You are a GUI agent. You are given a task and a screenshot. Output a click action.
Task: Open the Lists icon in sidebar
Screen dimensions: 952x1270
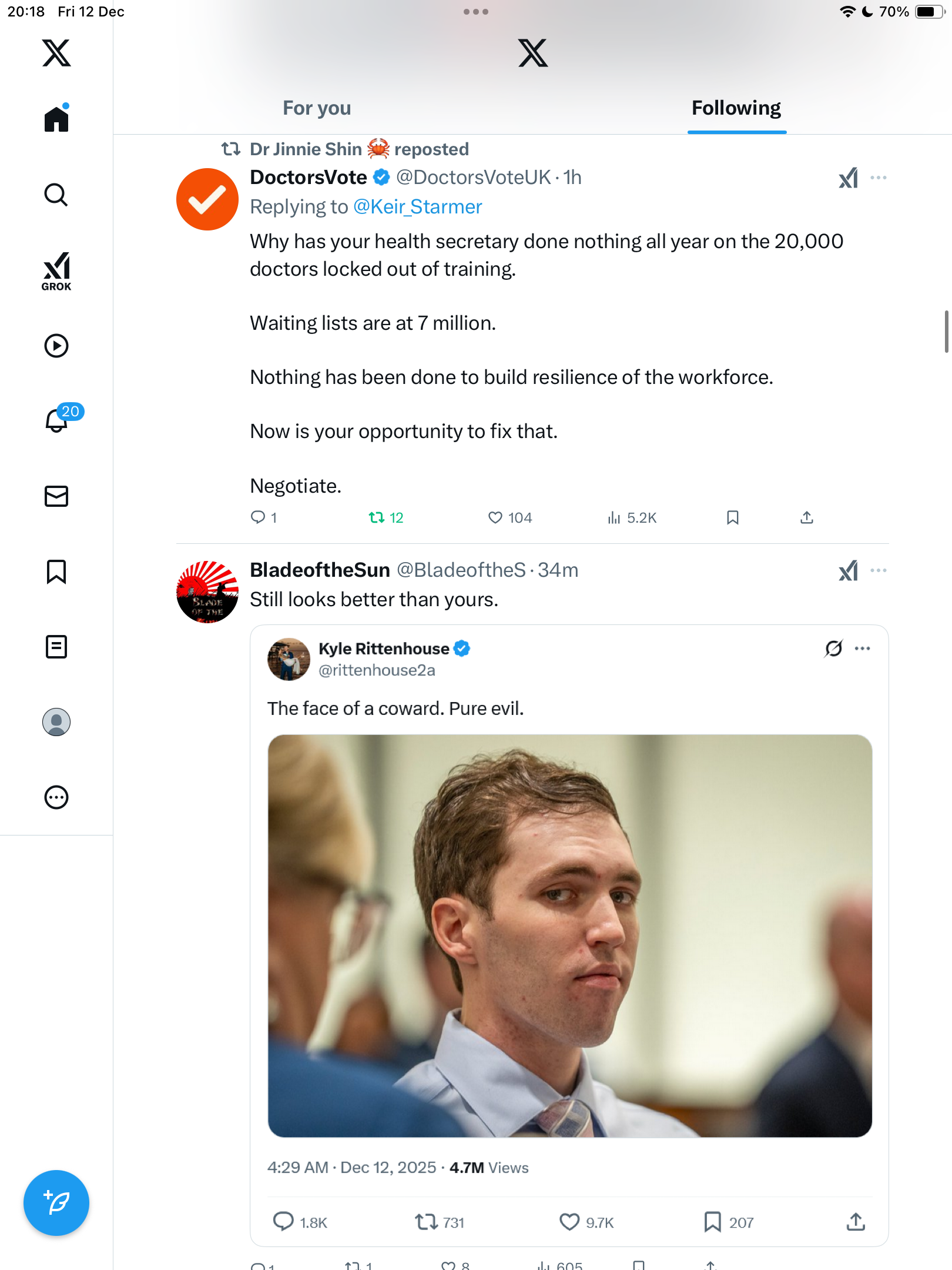pyautogui.click(x=56, y=647)
